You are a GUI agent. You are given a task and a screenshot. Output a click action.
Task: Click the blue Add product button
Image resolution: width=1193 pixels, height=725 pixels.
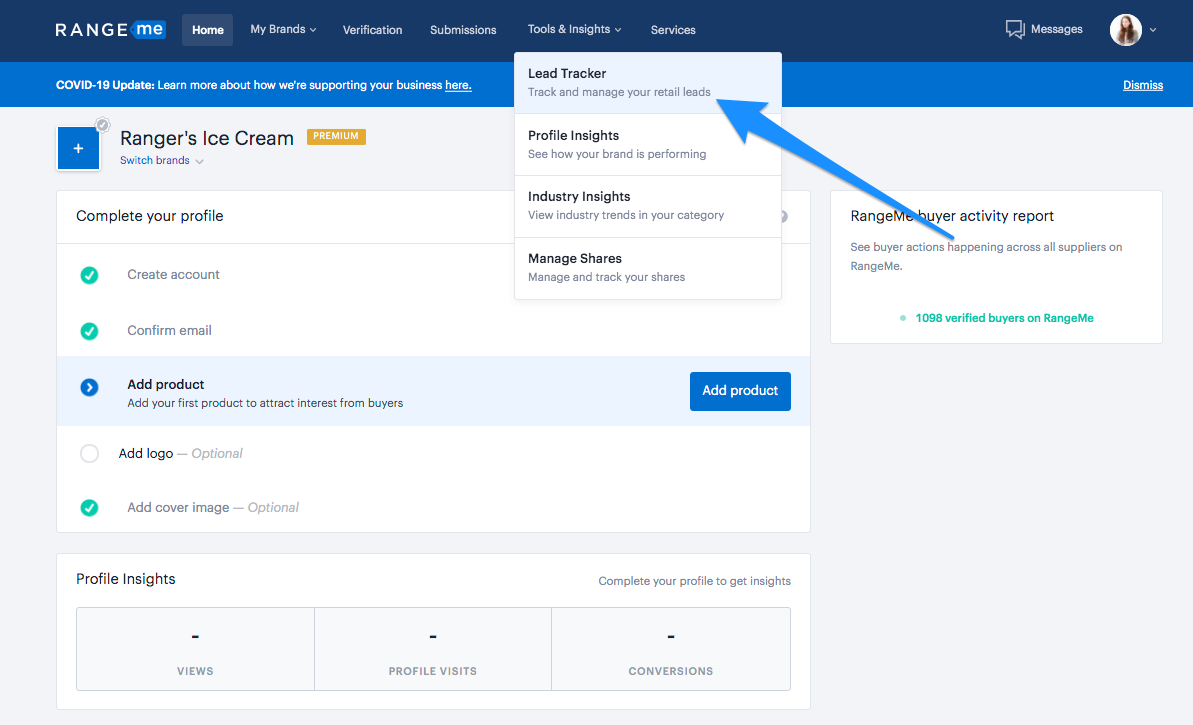[x=740, y=391]
